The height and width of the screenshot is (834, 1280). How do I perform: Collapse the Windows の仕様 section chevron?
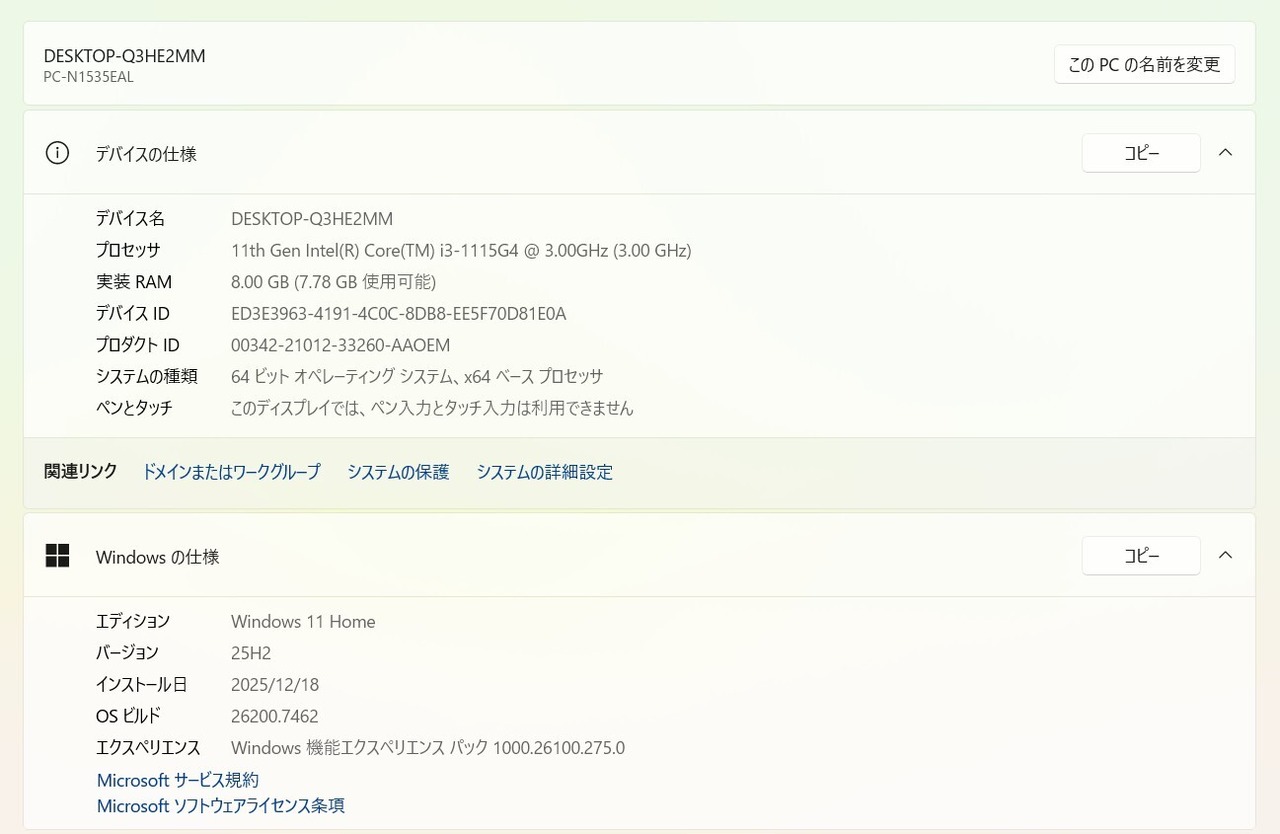point(1225,555)
